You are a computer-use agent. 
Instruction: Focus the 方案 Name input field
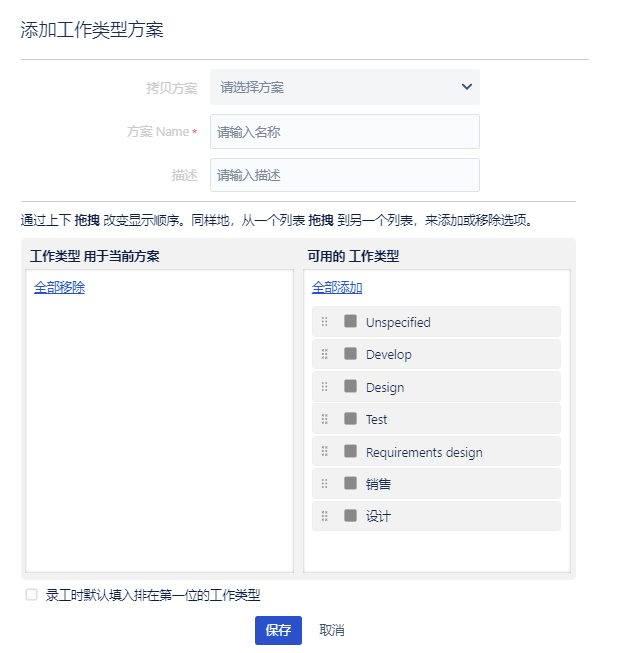(344, 131)
